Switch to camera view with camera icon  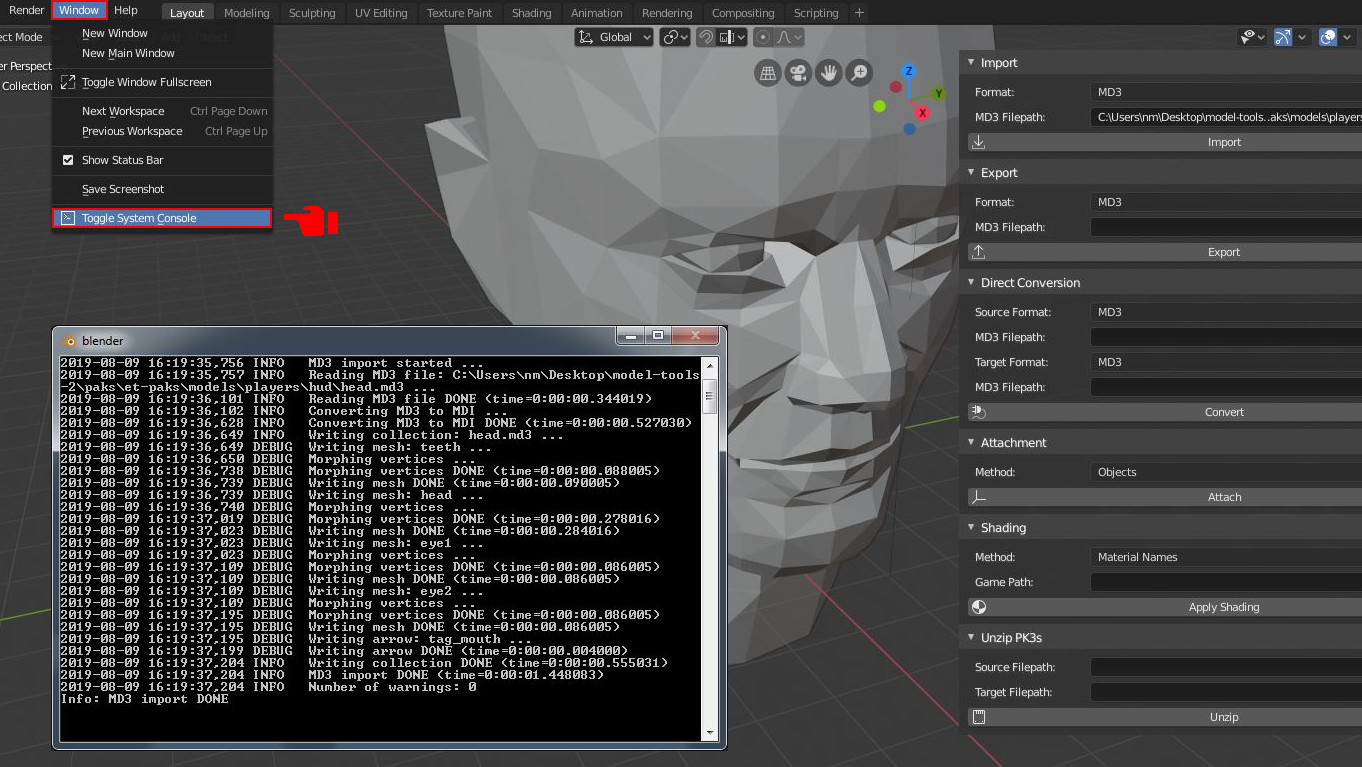pos(798,72)
